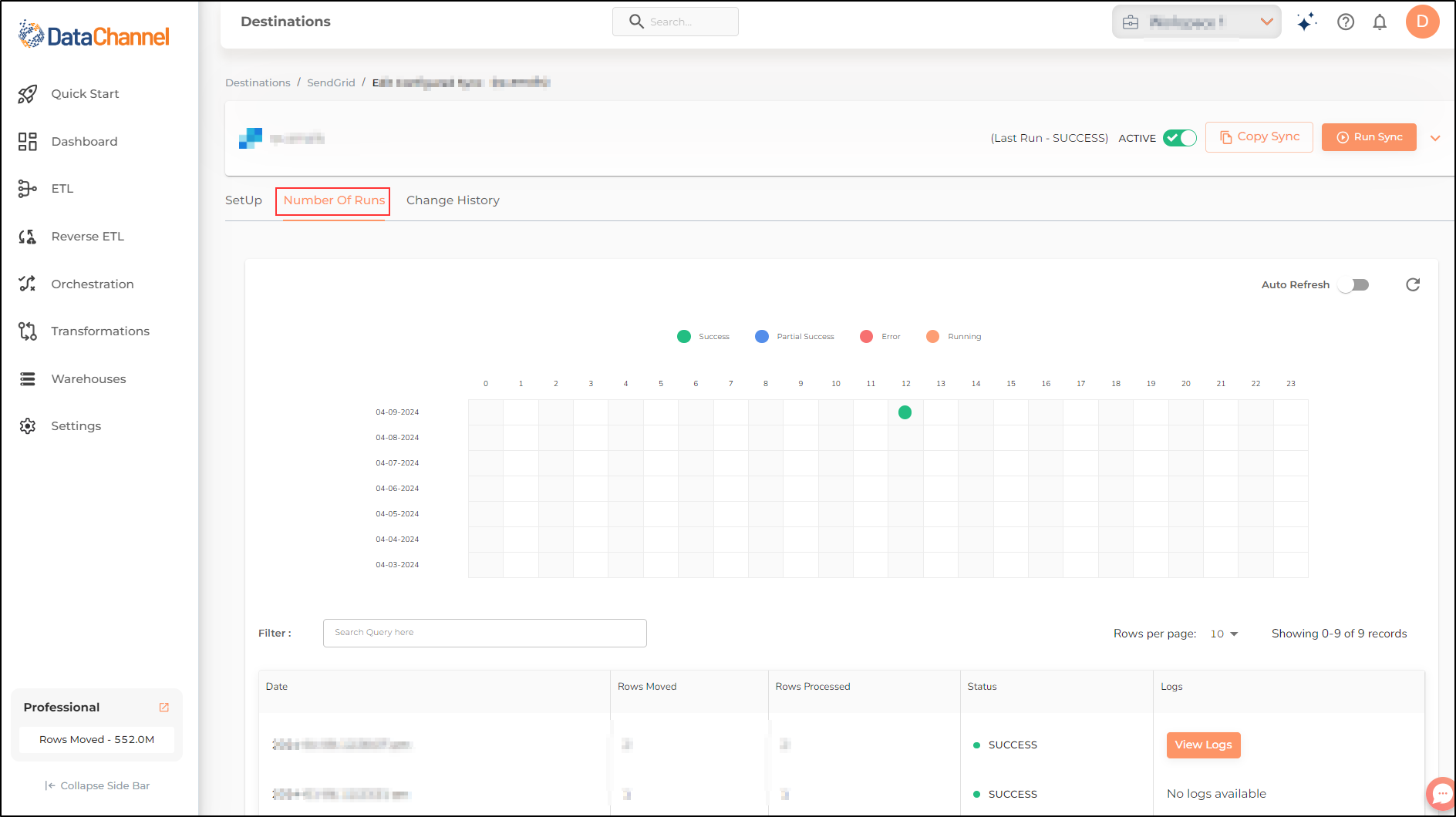Image resolution: width=1456 pixels, height=817 pixels.
Task: Click View Logs for first run
Action: 1203,745
